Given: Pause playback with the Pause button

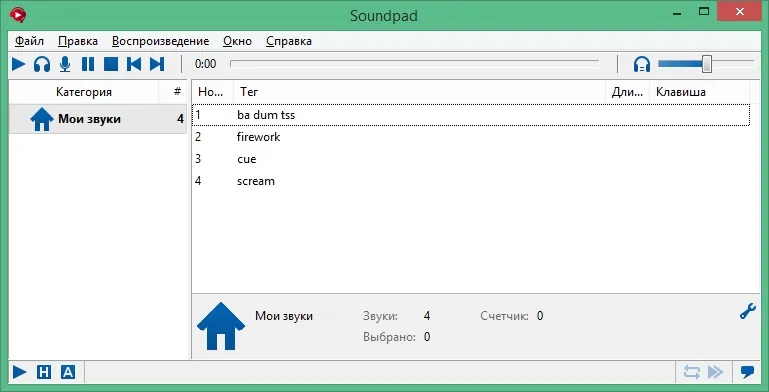Looking at the screenshot, I should pyautogui.click(x=88, y=64).
